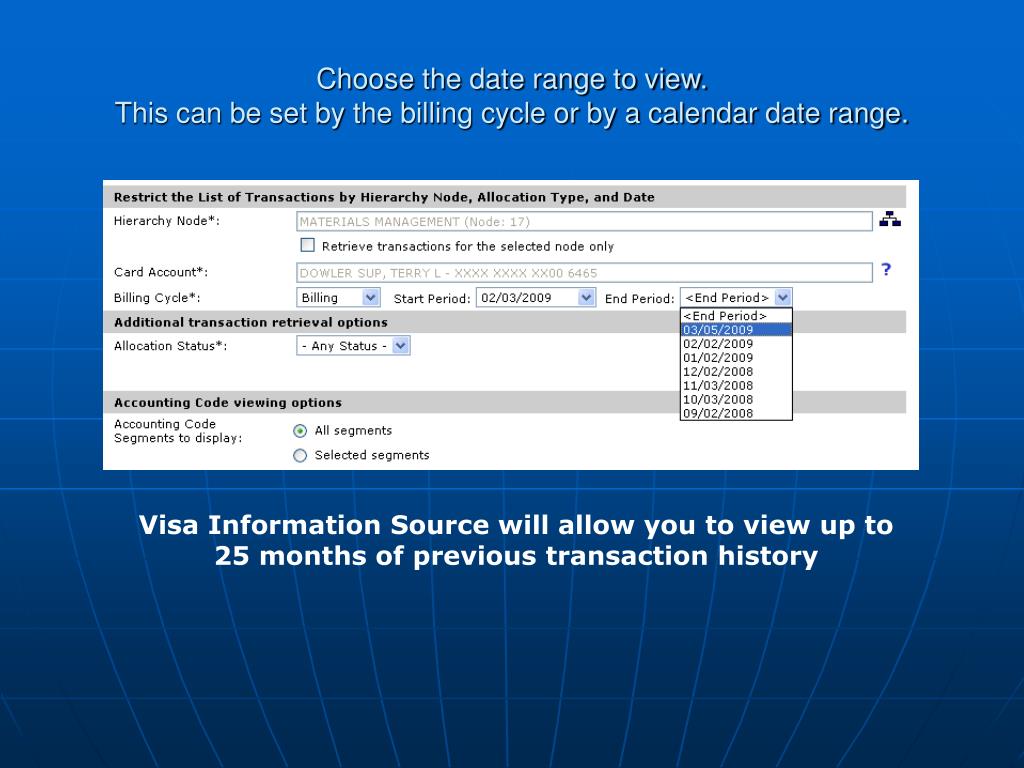The image size is (1024, 768).
Task: Open the Start Period dropdown
Action: coord(536,298)
